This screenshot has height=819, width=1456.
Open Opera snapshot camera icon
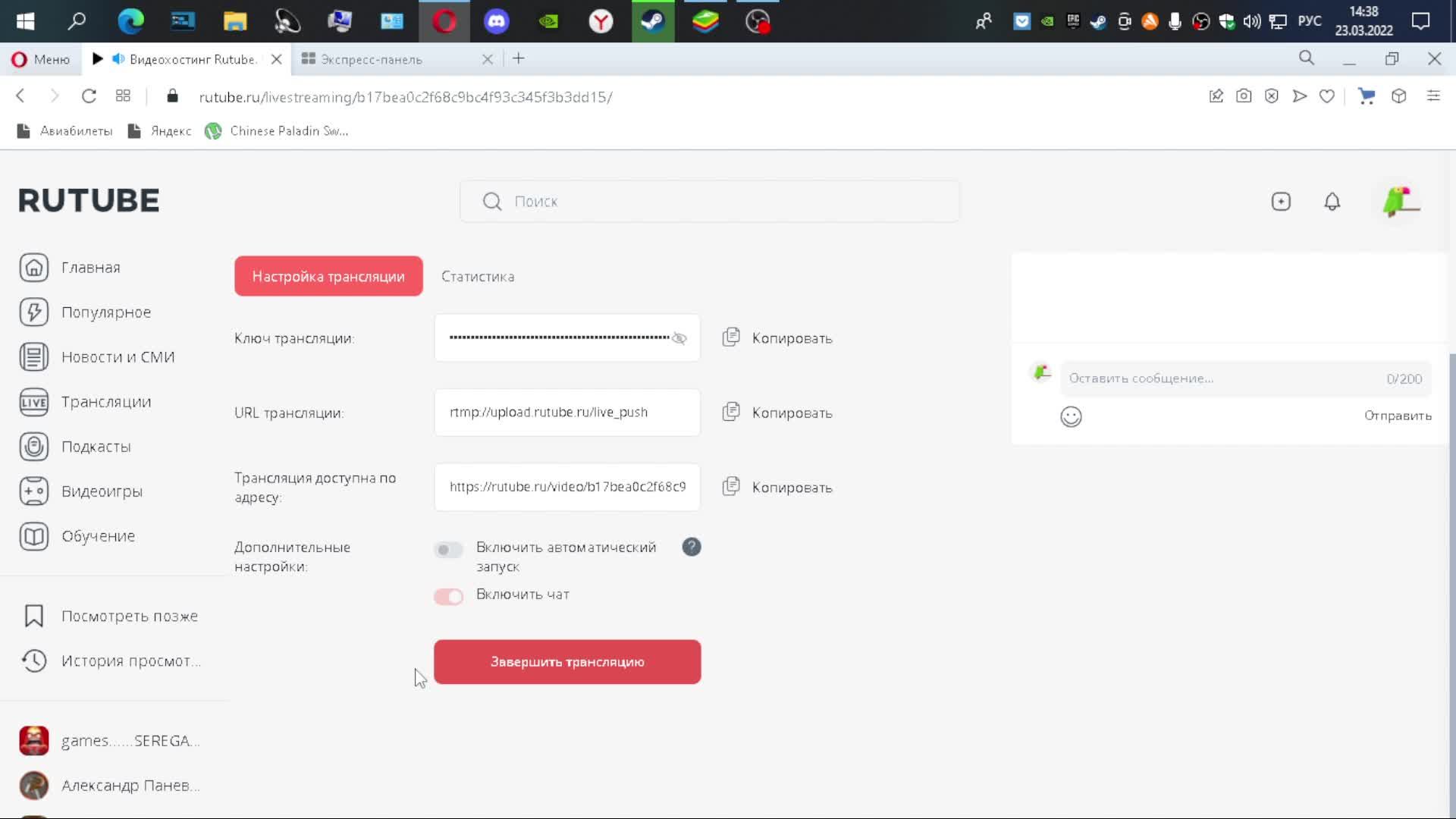pyautogui.click(x=1244, y=96)
